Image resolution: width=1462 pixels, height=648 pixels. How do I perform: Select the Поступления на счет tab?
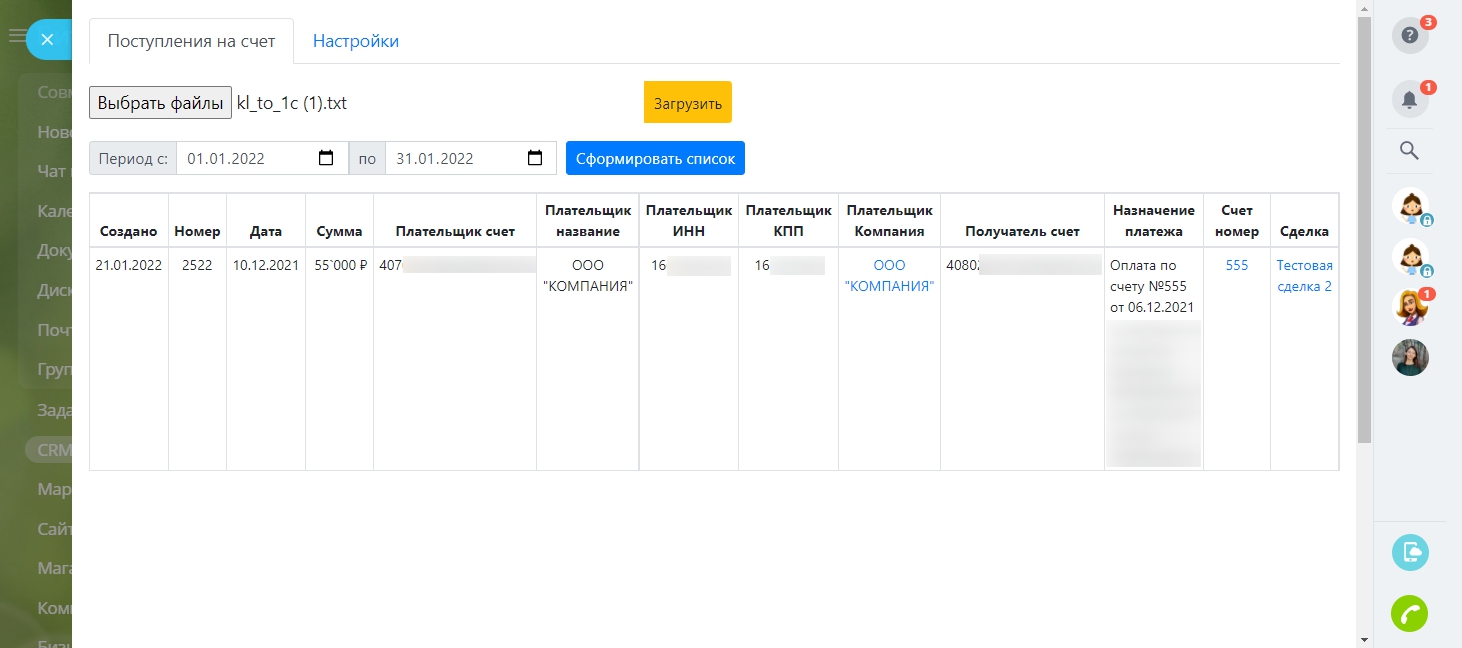pos(191,42)
